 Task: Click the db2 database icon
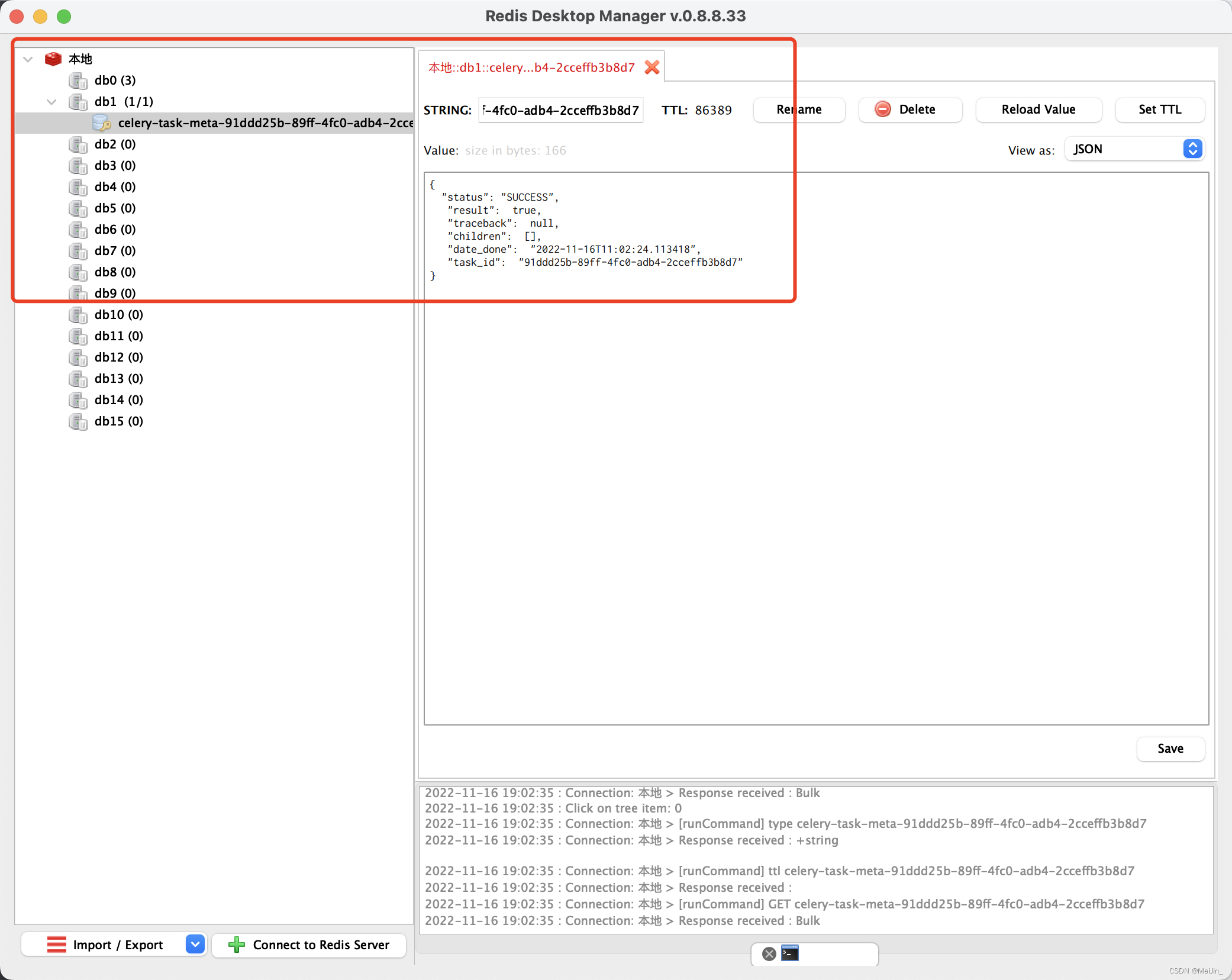(78, 144)
